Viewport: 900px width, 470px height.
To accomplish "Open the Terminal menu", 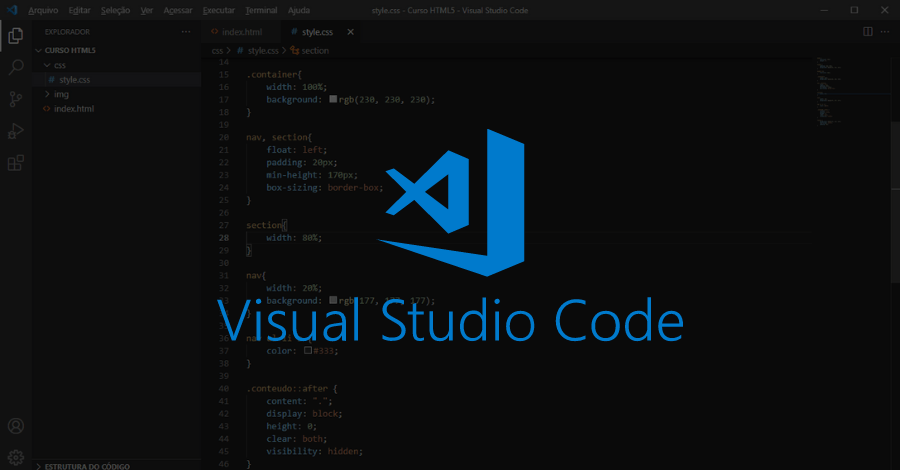I will [261, 10].
